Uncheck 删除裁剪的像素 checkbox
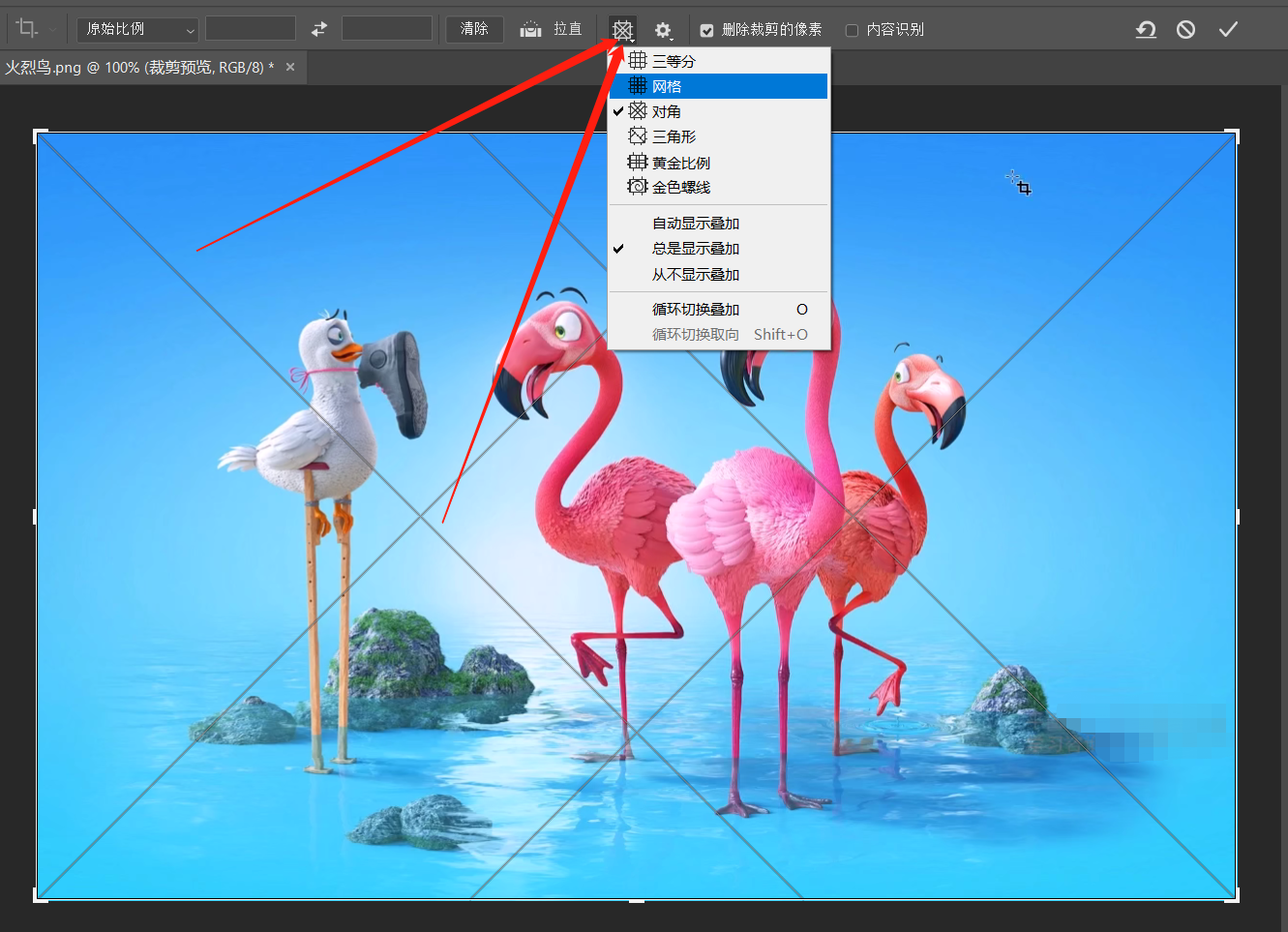 tap(707, 31)
